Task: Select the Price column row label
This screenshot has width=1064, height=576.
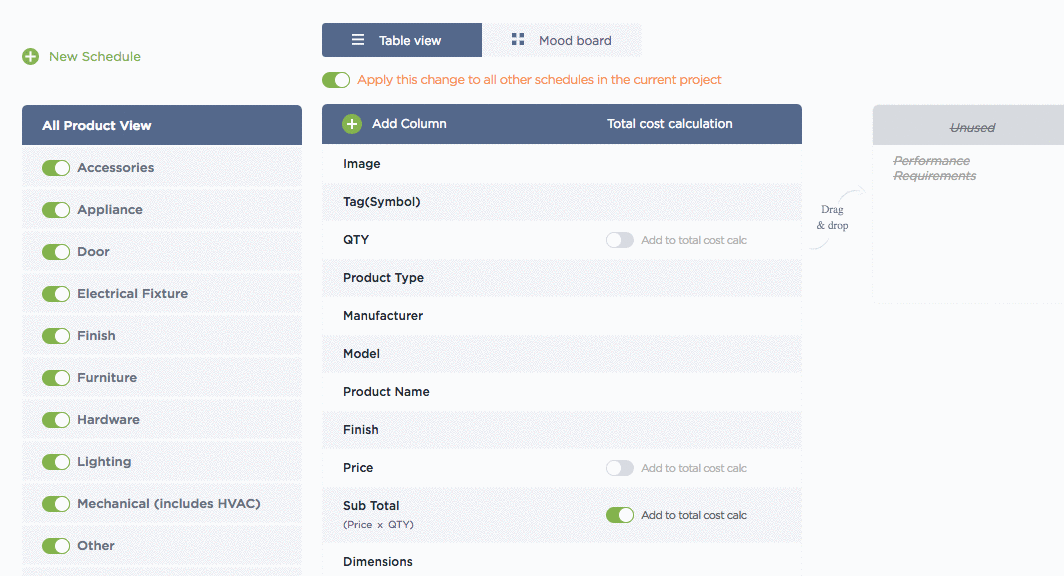Action: point(358,467)
